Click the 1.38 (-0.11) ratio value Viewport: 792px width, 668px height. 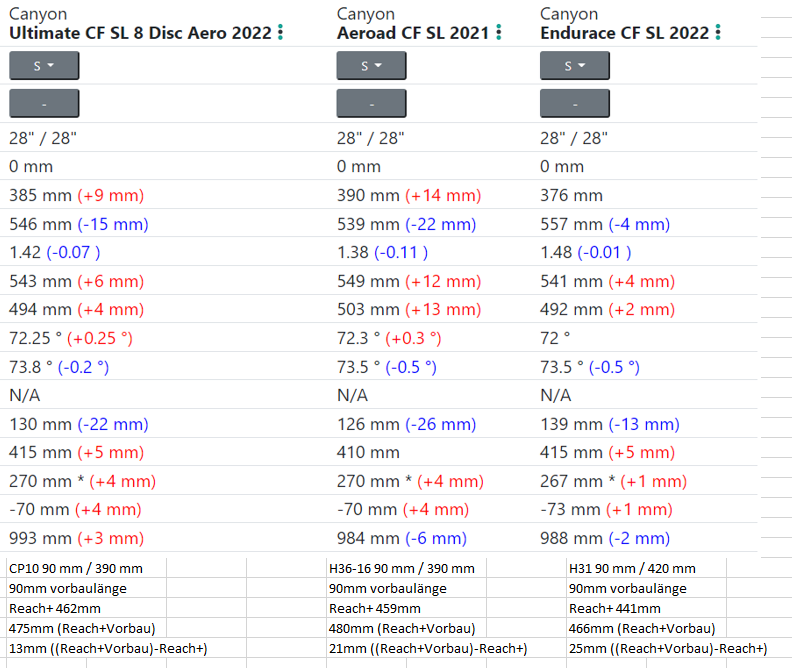382,252
